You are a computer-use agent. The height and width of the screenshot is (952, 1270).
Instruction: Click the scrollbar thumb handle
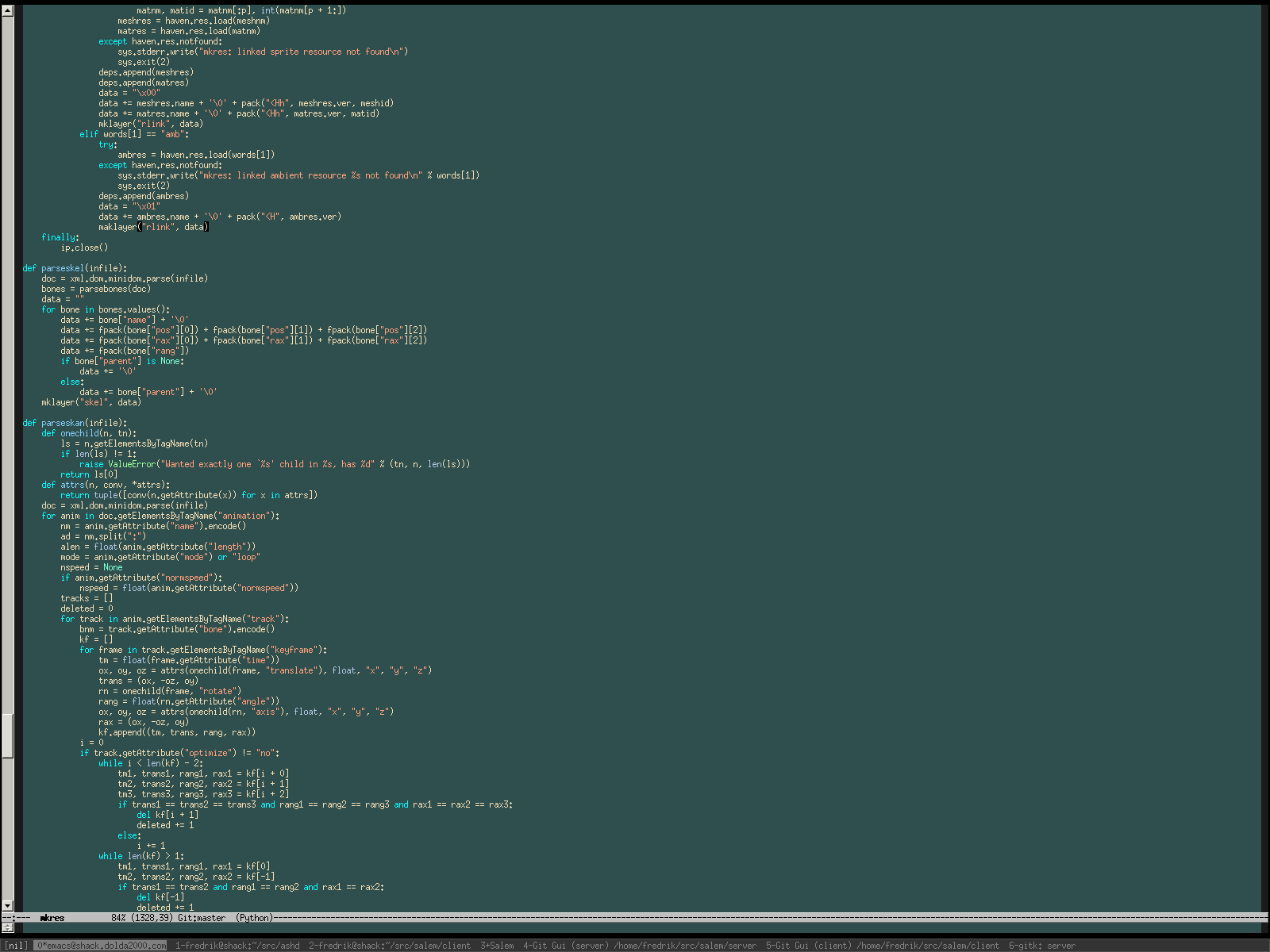[x=7, y=735]
